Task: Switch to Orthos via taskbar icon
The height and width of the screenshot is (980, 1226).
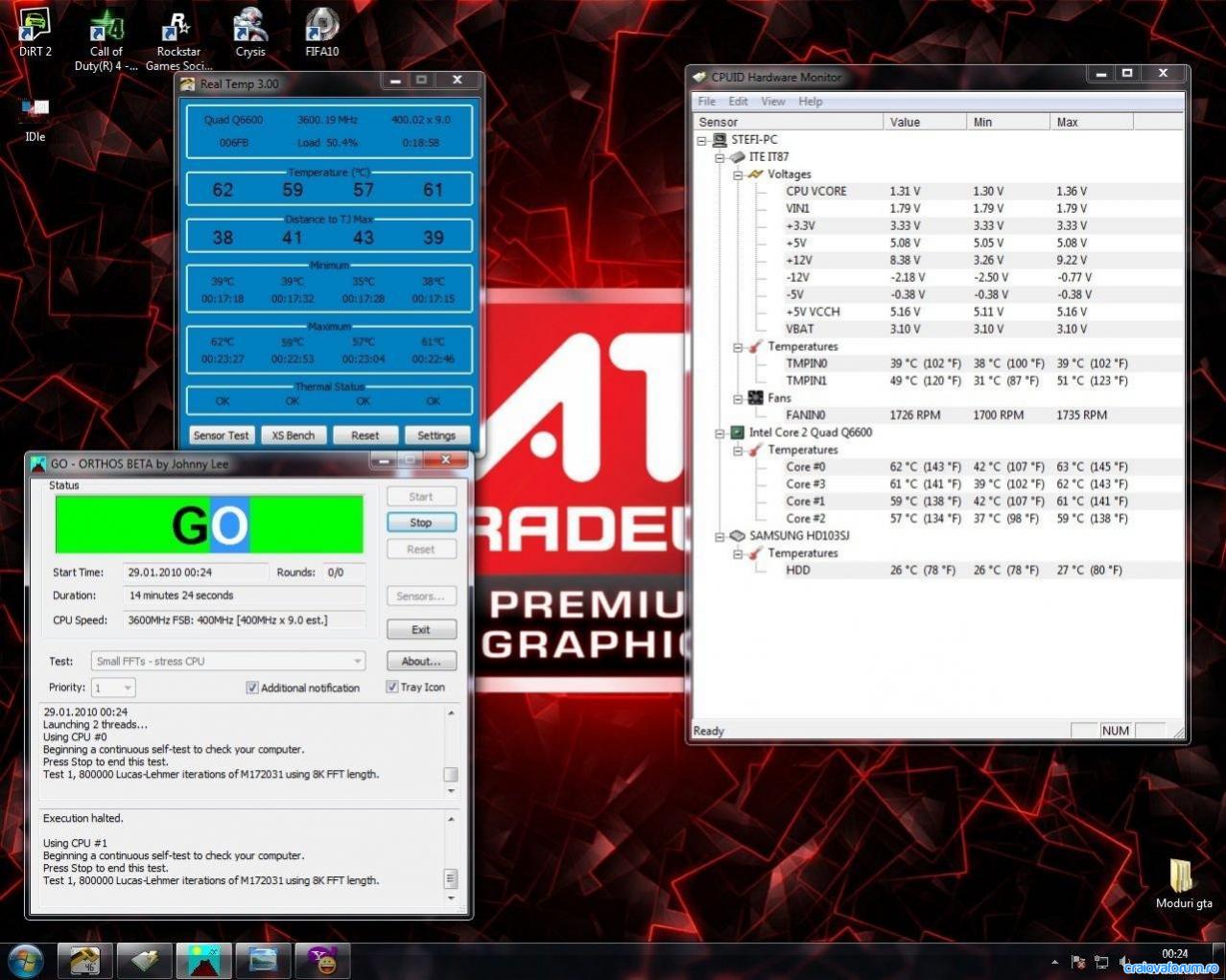Action: [x=204, y=960]
